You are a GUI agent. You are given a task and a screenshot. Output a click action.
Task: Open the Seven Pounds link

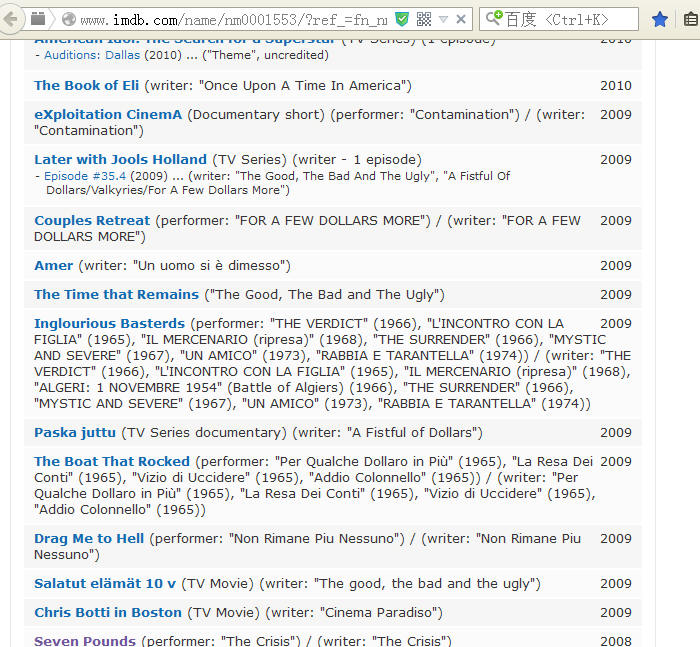[85, 641]
